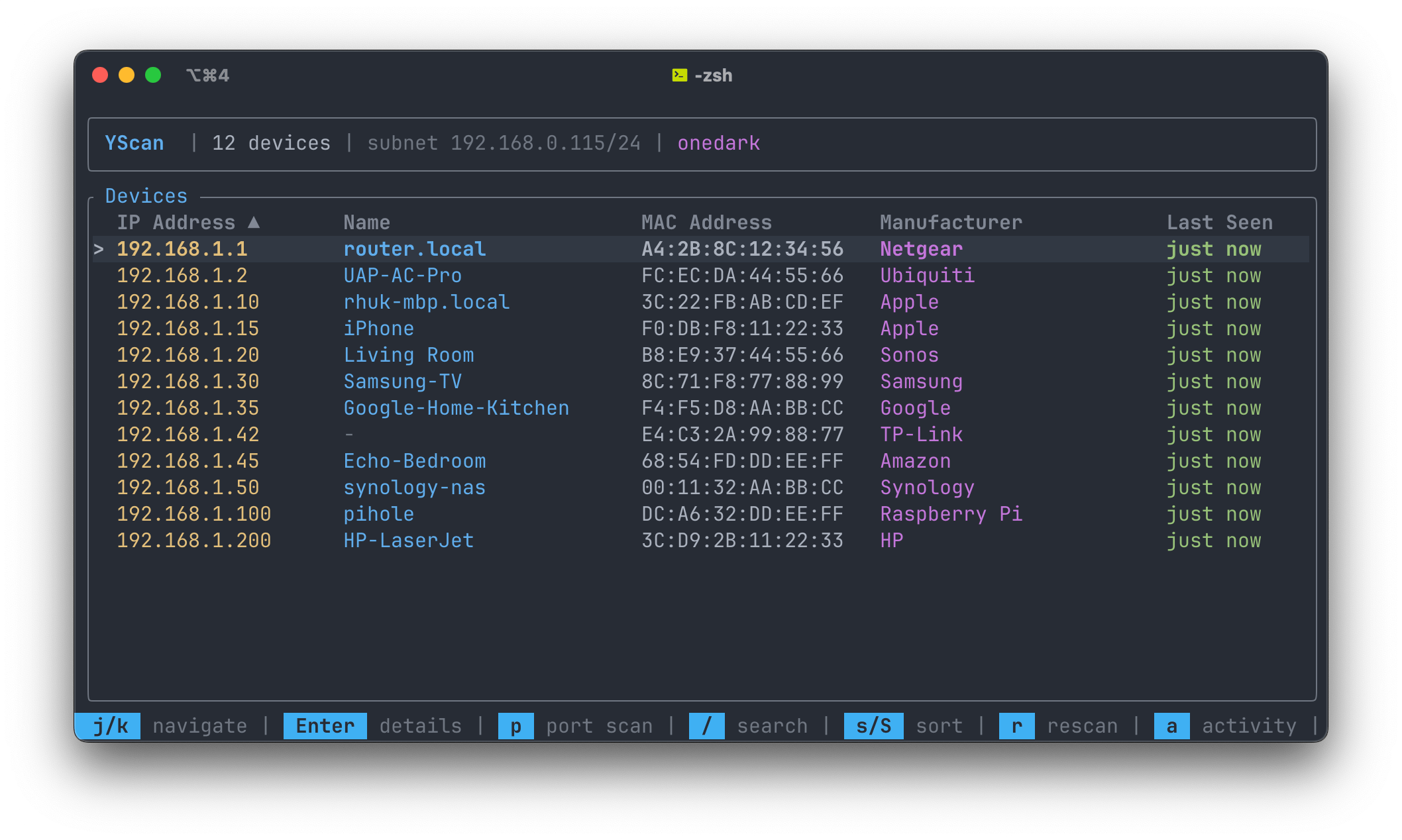Select the rhuk-mbp.local device
1402x840 pixels.
tap(427, 302)
